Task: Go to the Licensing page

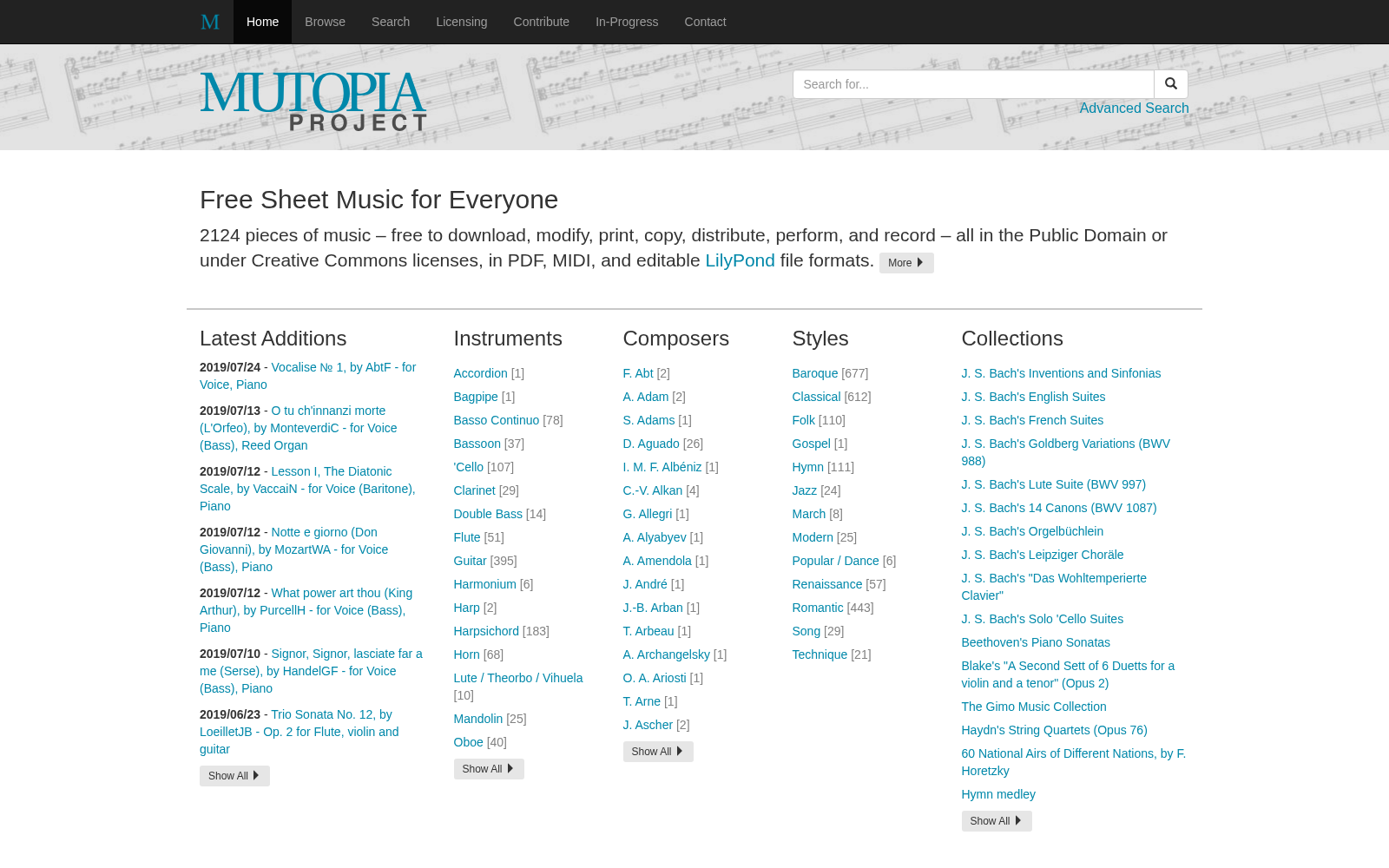Action: pyautogui.click(x=462, y=22)
